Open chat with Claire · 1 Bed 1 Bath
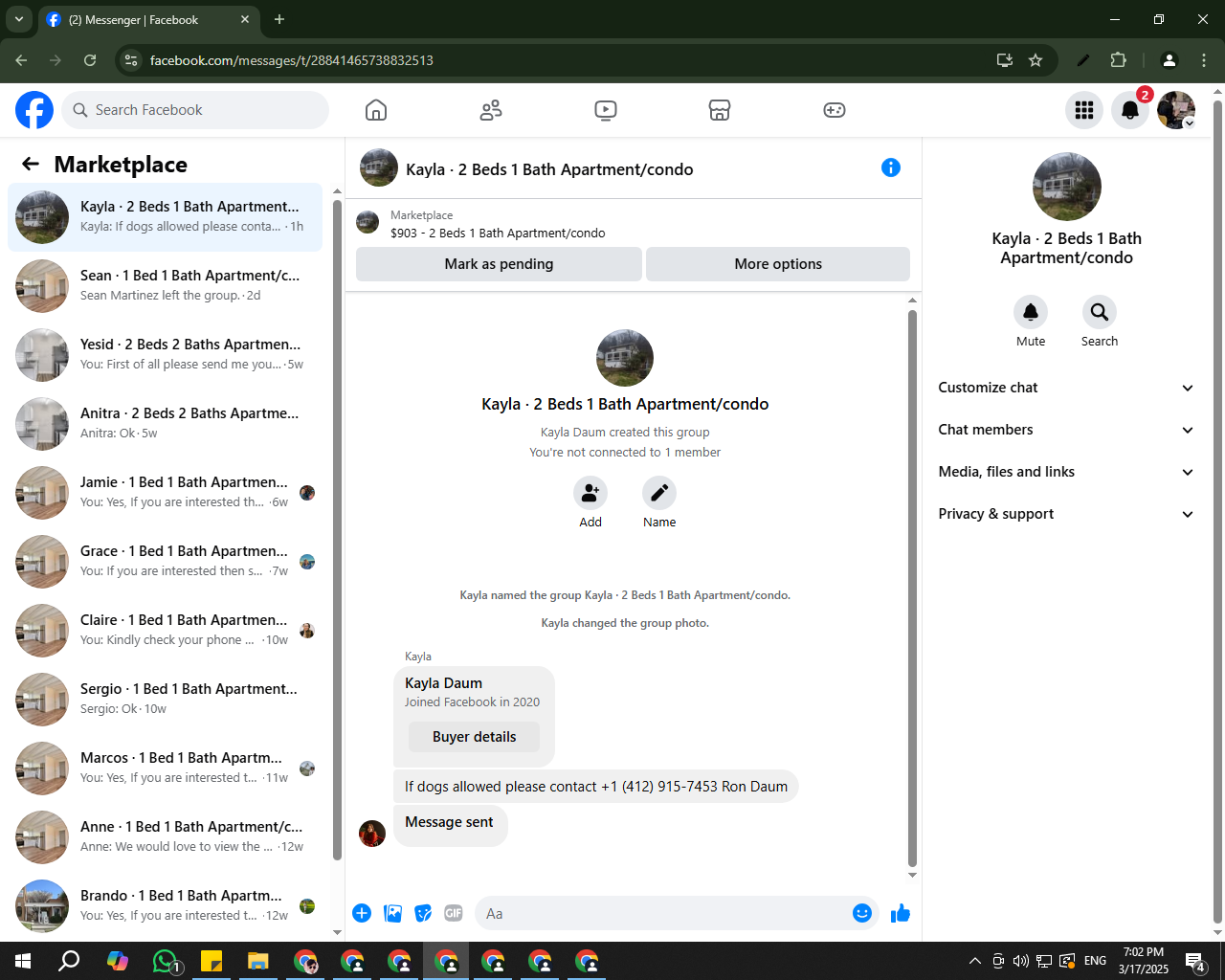Image resolution: width=1225 pixels, height=980 pixels. click(x=165, y=631)
